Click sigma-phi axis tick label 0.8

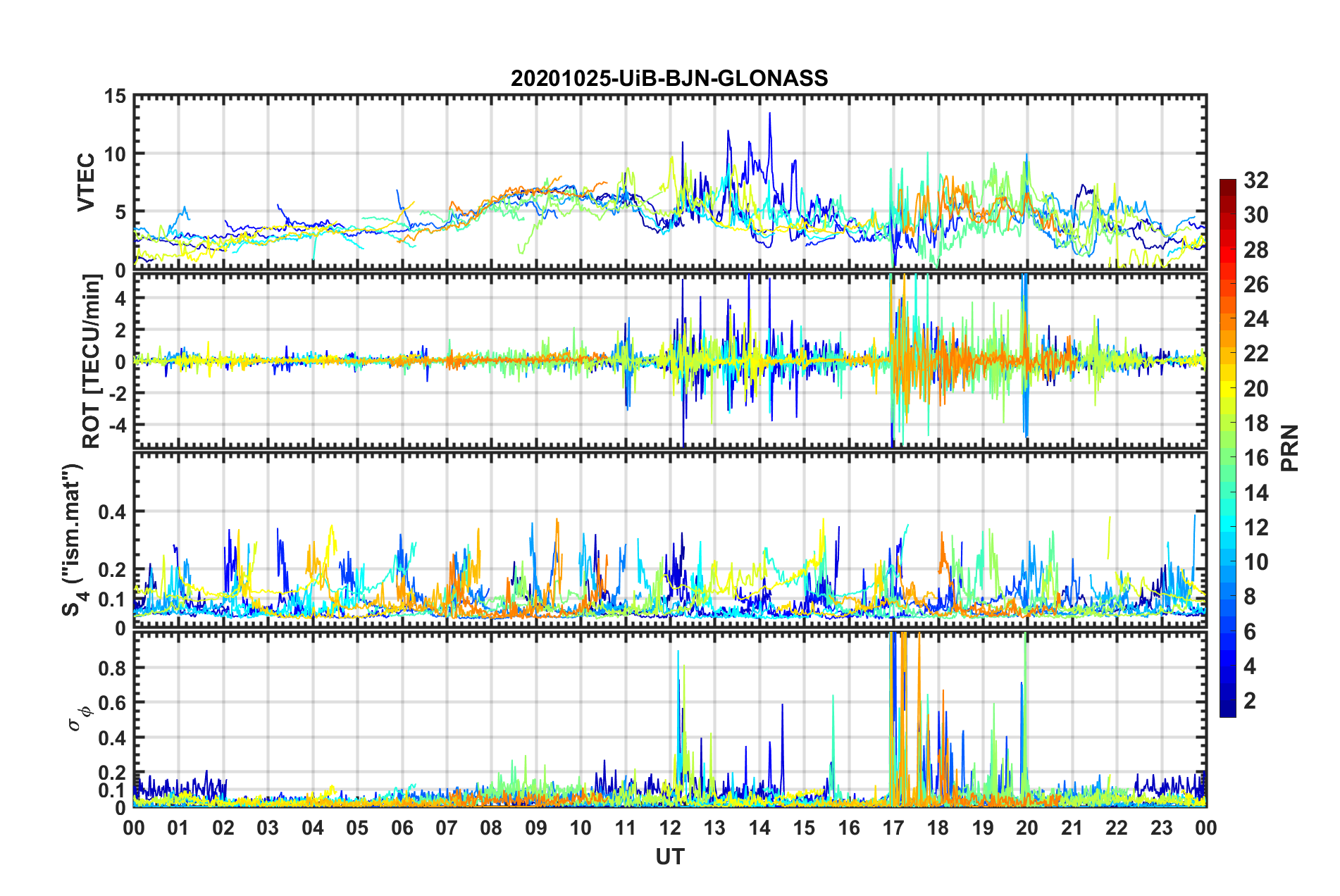tap(112, 668)
